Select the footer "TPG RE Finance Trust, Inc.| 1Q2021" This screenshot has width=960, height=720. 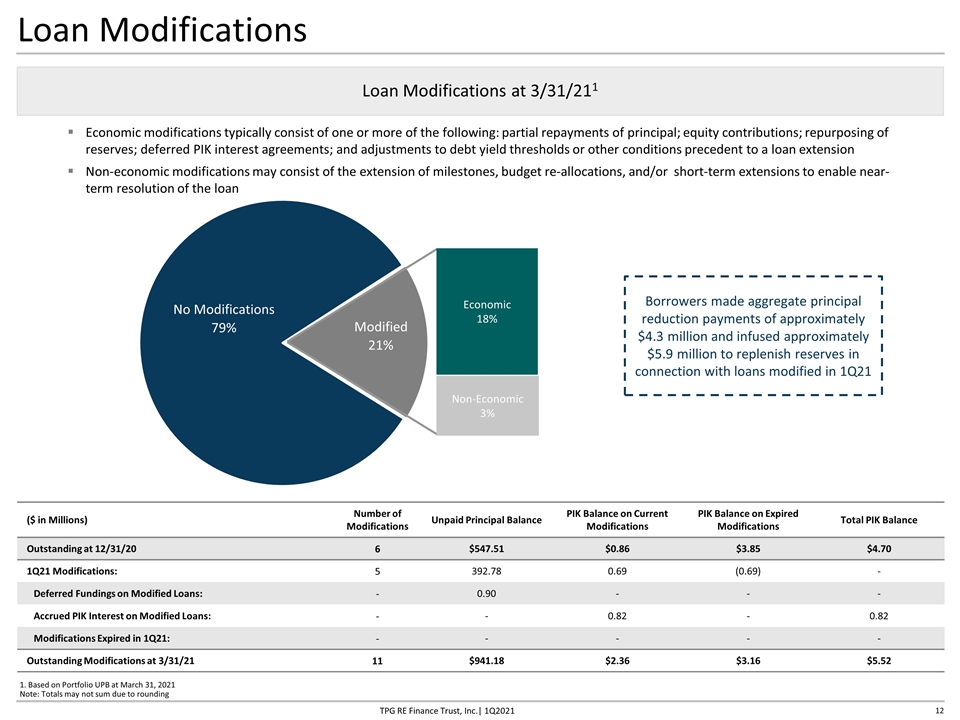click(x=447, y=711)
